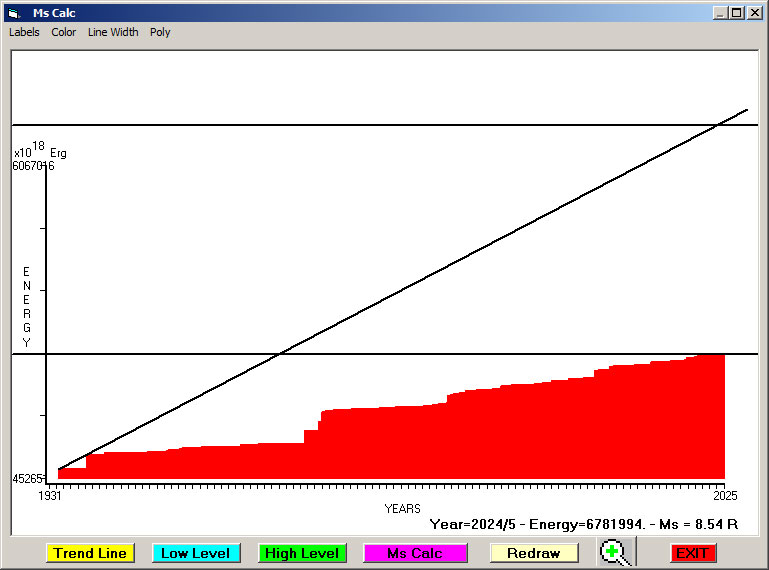769x570 pixels.
Task: Open the Labels menu
Action: coord(24,32)
